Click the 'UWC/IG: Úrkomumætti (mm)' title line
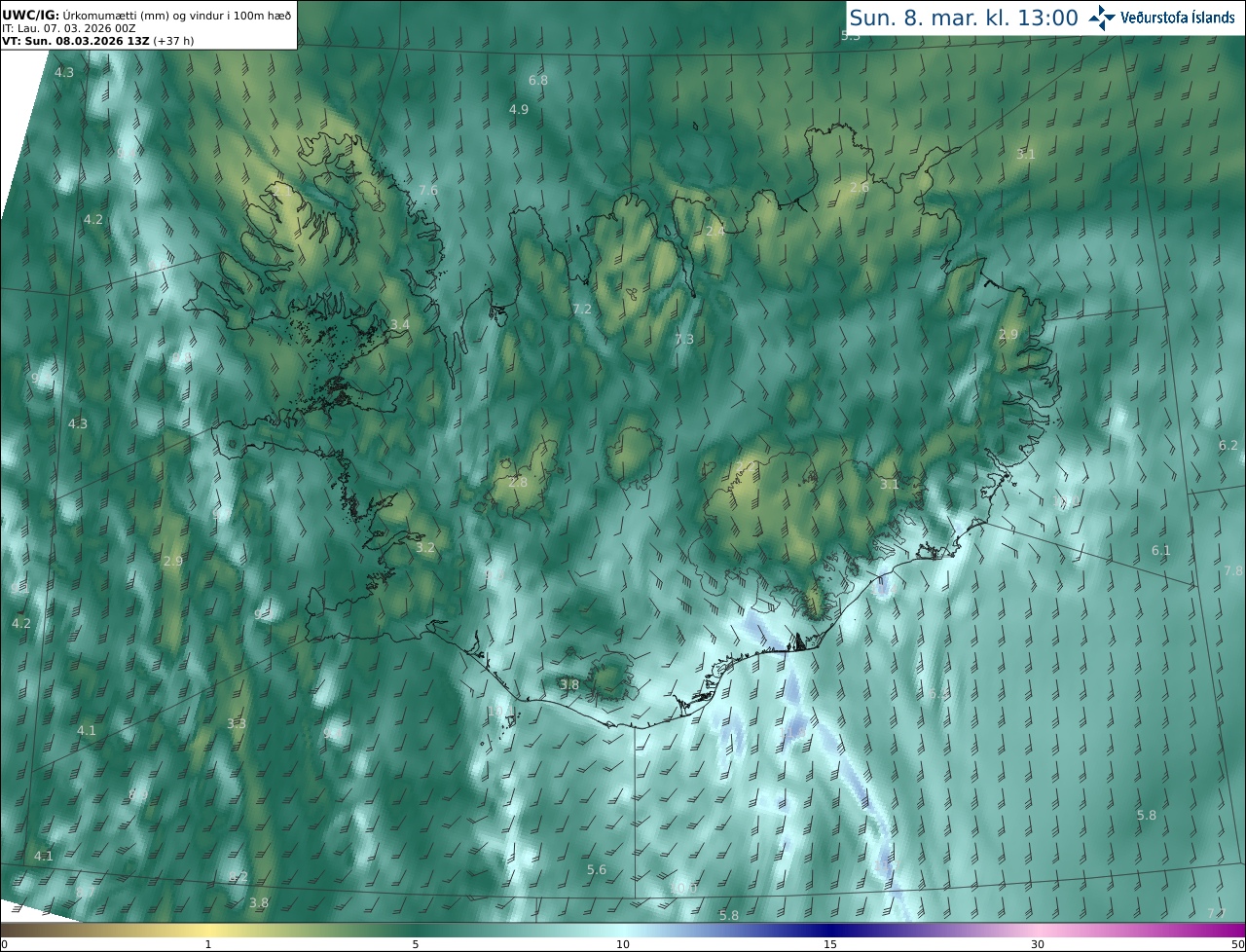The width and height of the screenshot is (1246, 952). (x=146, y=15)
